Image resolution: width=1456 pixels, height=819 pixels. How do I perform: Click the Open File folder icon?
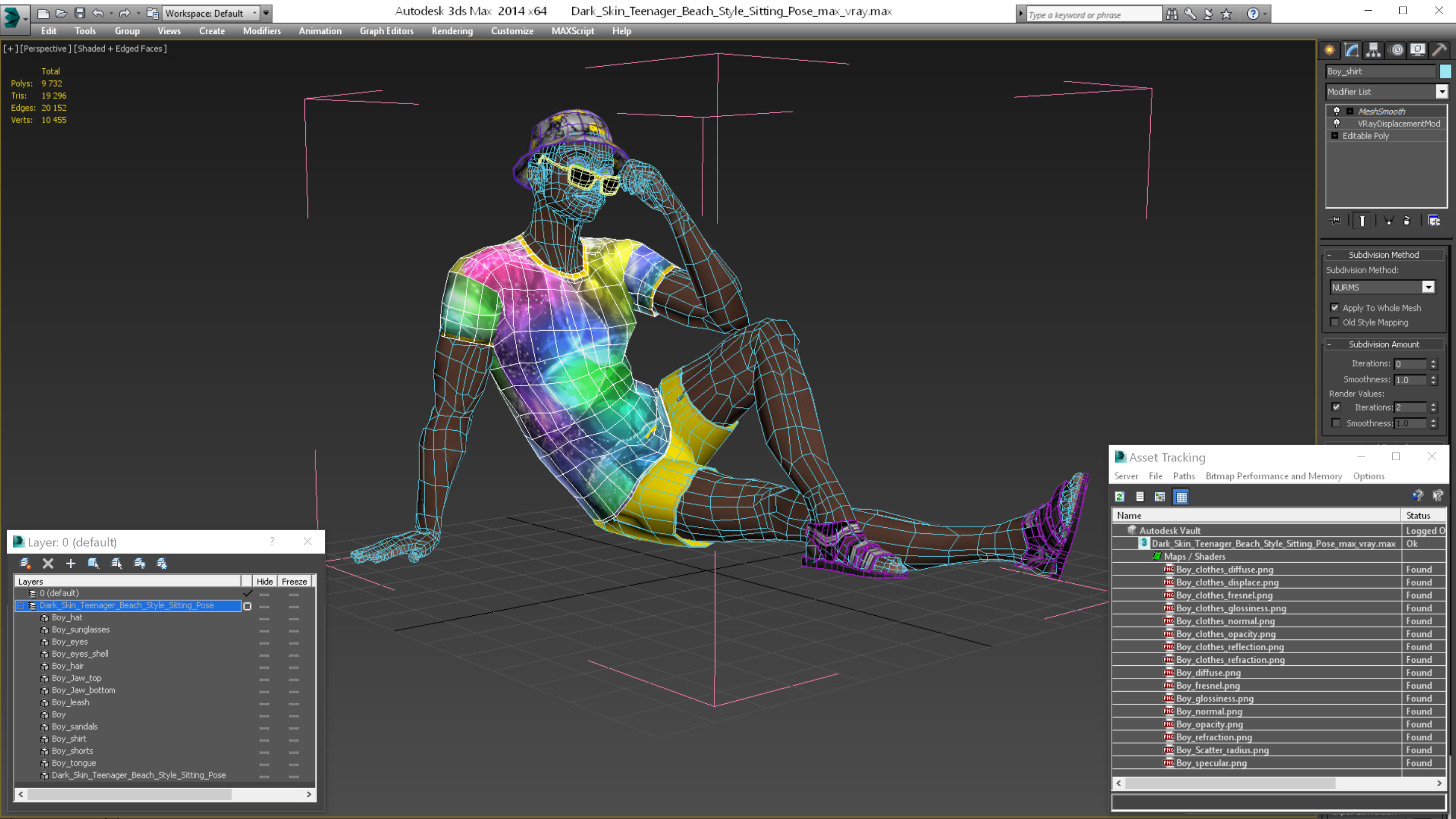pyautogui.click(x=61, y=13)
